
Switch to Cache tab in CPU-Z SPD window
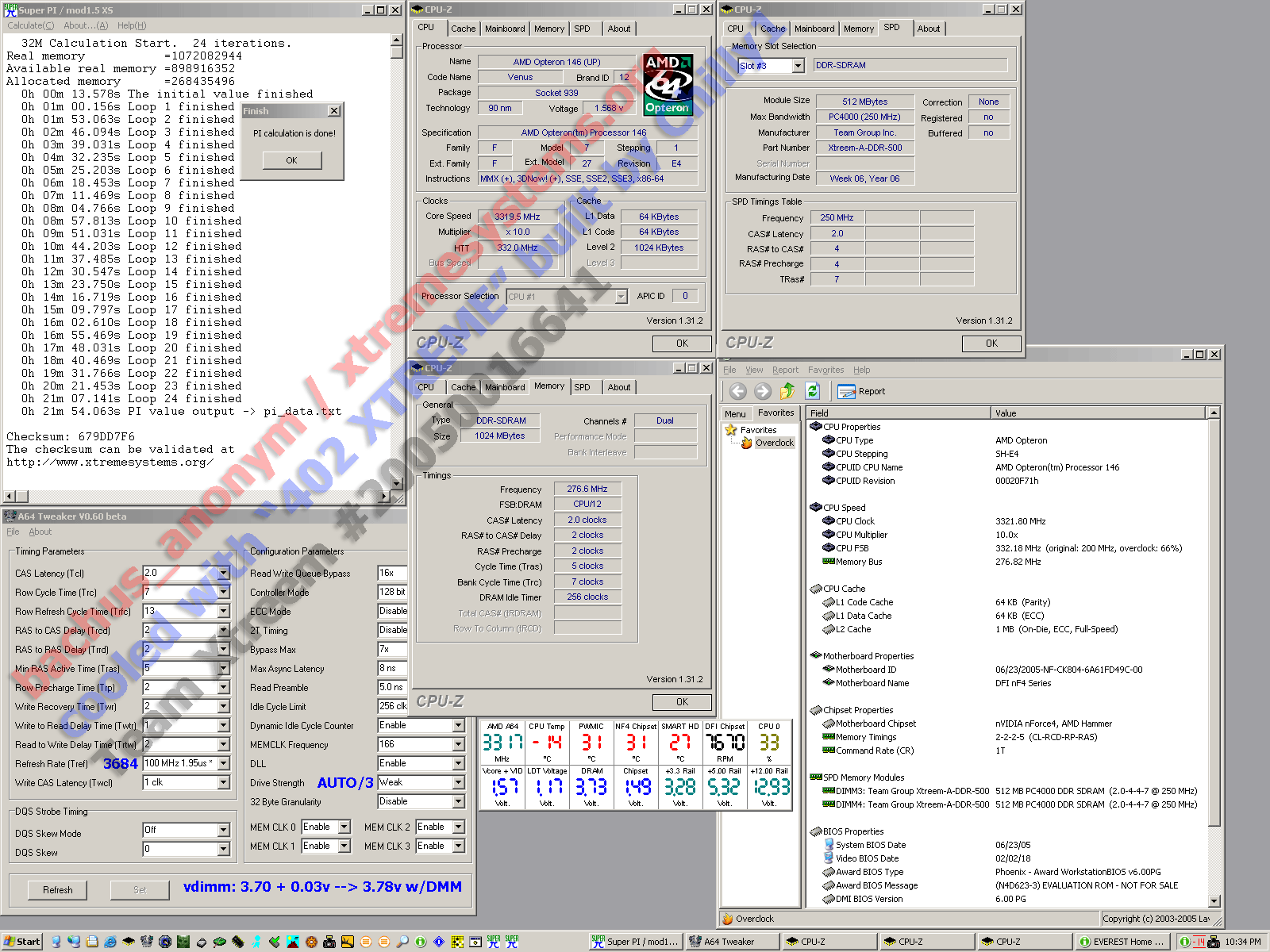point(772,29)
